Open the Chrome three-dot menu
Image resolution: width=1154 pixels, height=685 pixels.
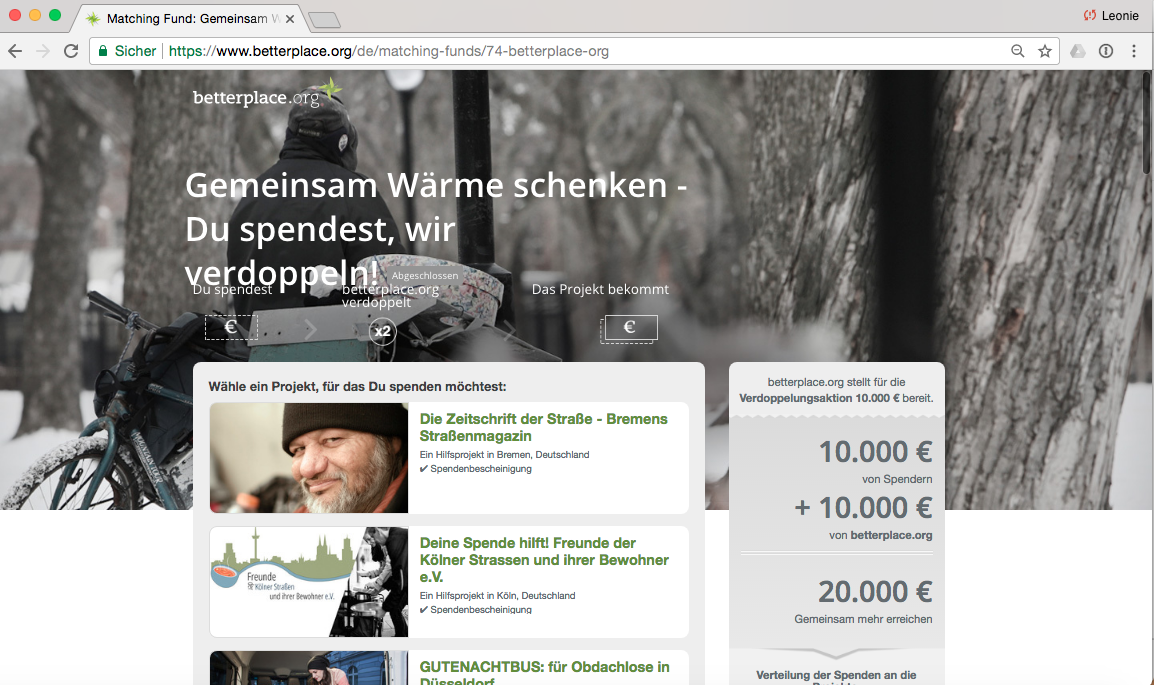pos(1134,51)
